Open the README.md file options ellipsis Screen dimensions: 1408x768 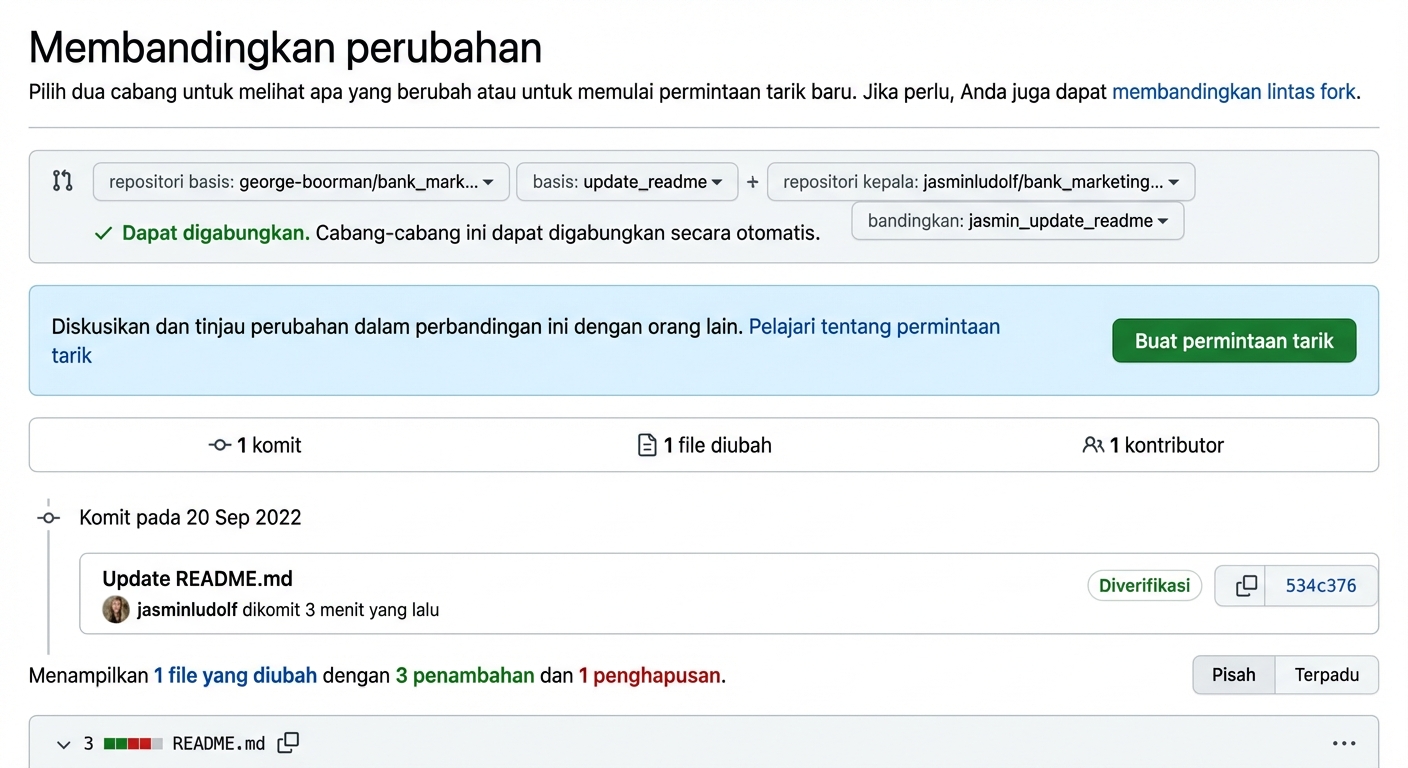[x=1344, y=744]
